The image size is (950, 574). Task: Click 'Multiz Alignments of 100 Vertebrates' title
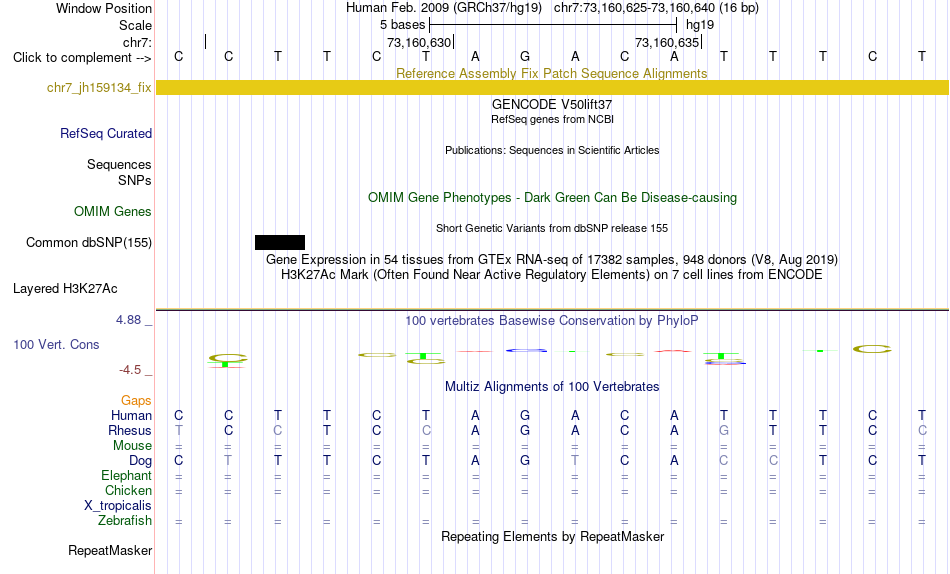[x=552, y=387]
